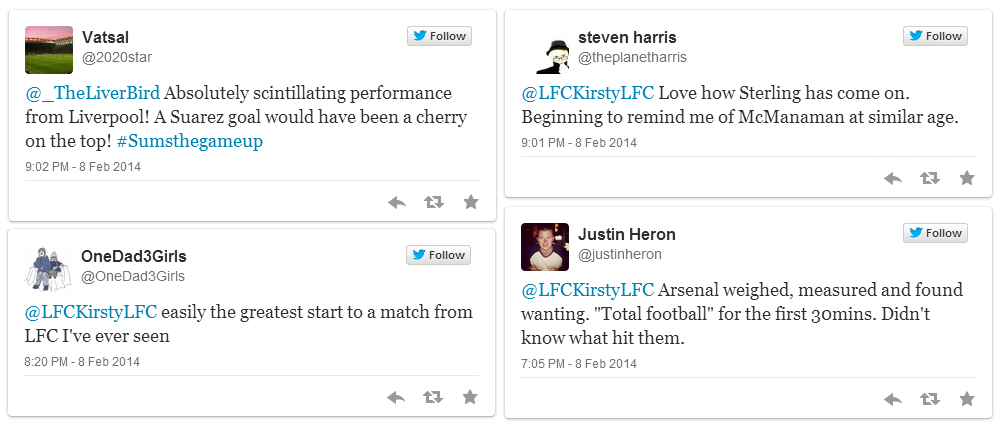
Task: Follow Justin Heron
Action: (x=935, y=233)
